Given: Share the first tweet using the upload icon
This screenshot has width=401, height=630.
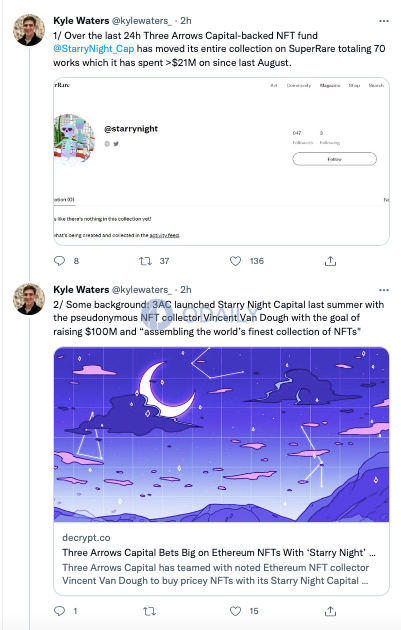Looking at the screenshot, I should point(330,261).
